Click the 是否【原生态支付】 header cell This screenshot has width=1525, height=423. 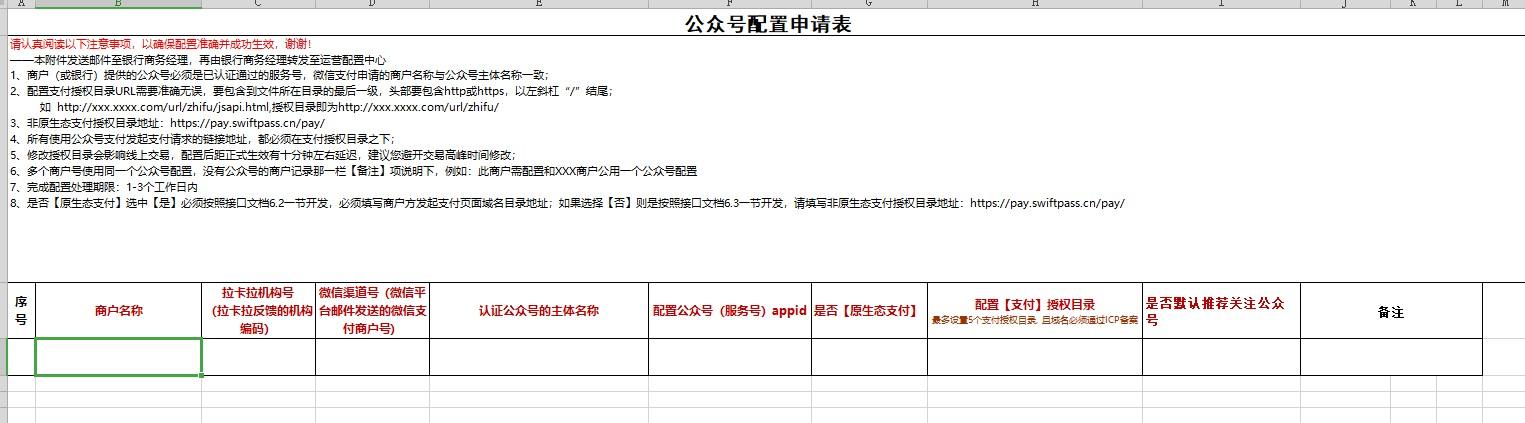coord(868,311)
